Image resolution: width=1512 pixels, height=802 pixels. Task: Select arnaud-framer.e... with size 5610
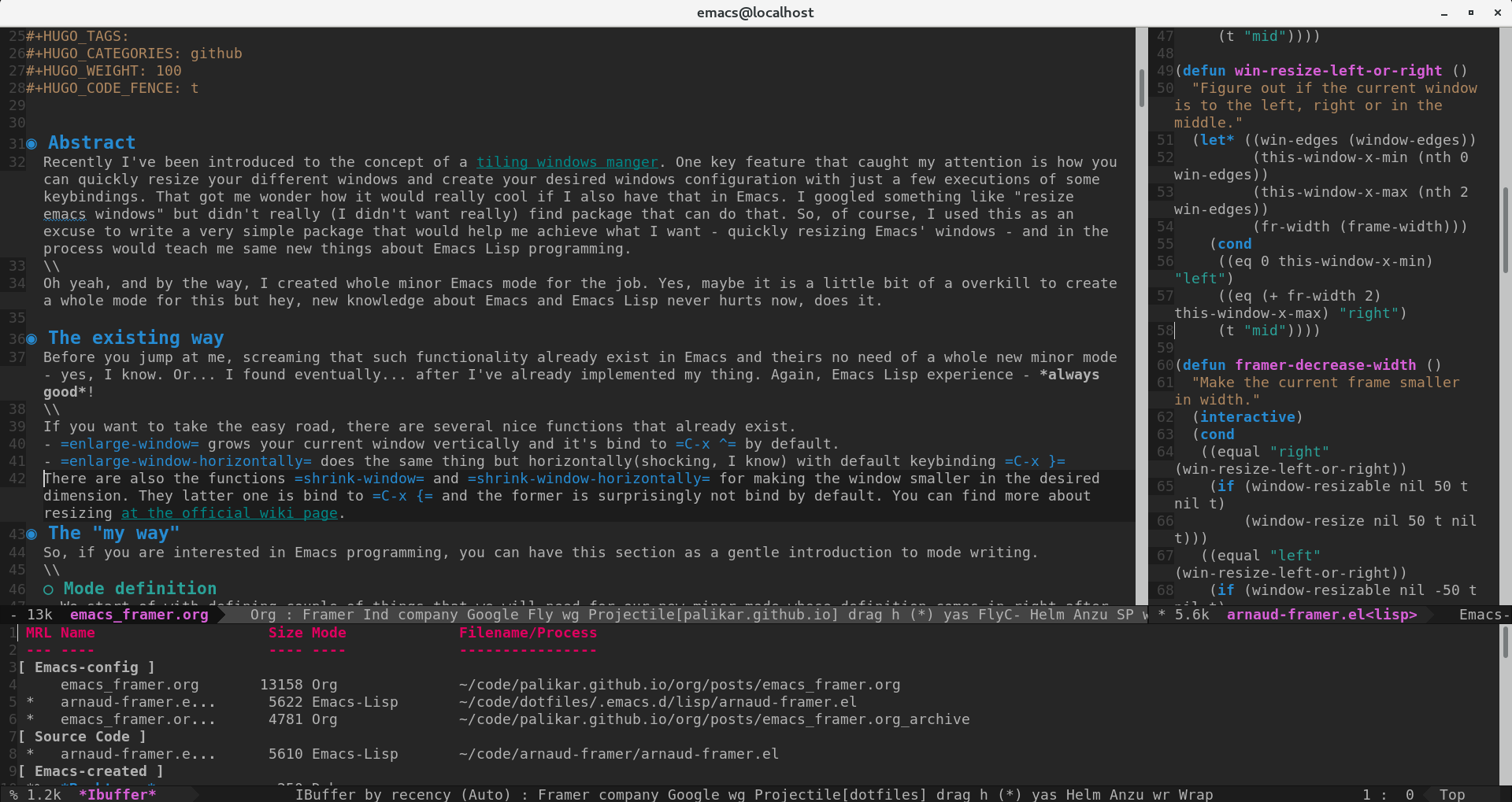tap(138, 754)
